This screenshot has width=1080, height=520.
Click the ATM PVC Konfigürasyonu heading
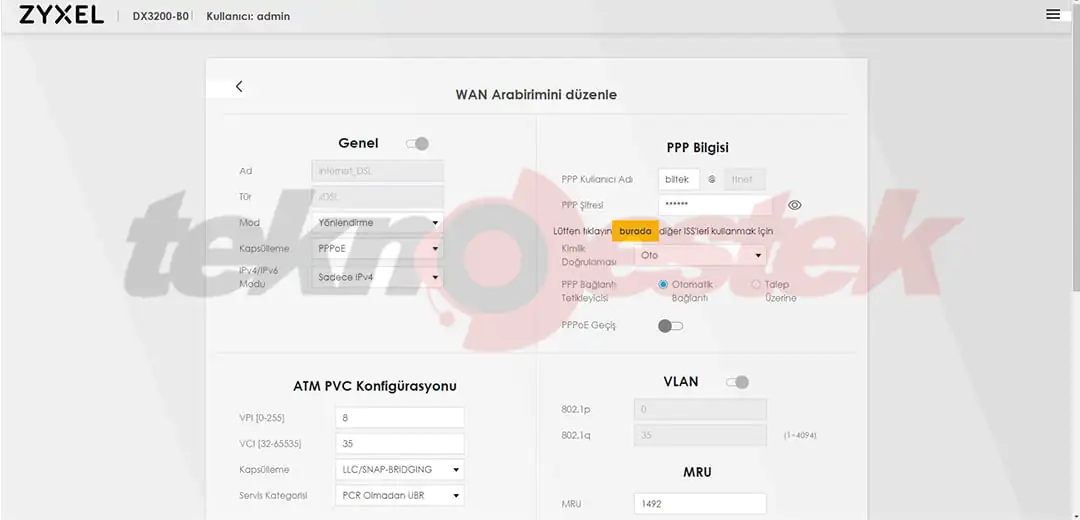click(375, 386)
